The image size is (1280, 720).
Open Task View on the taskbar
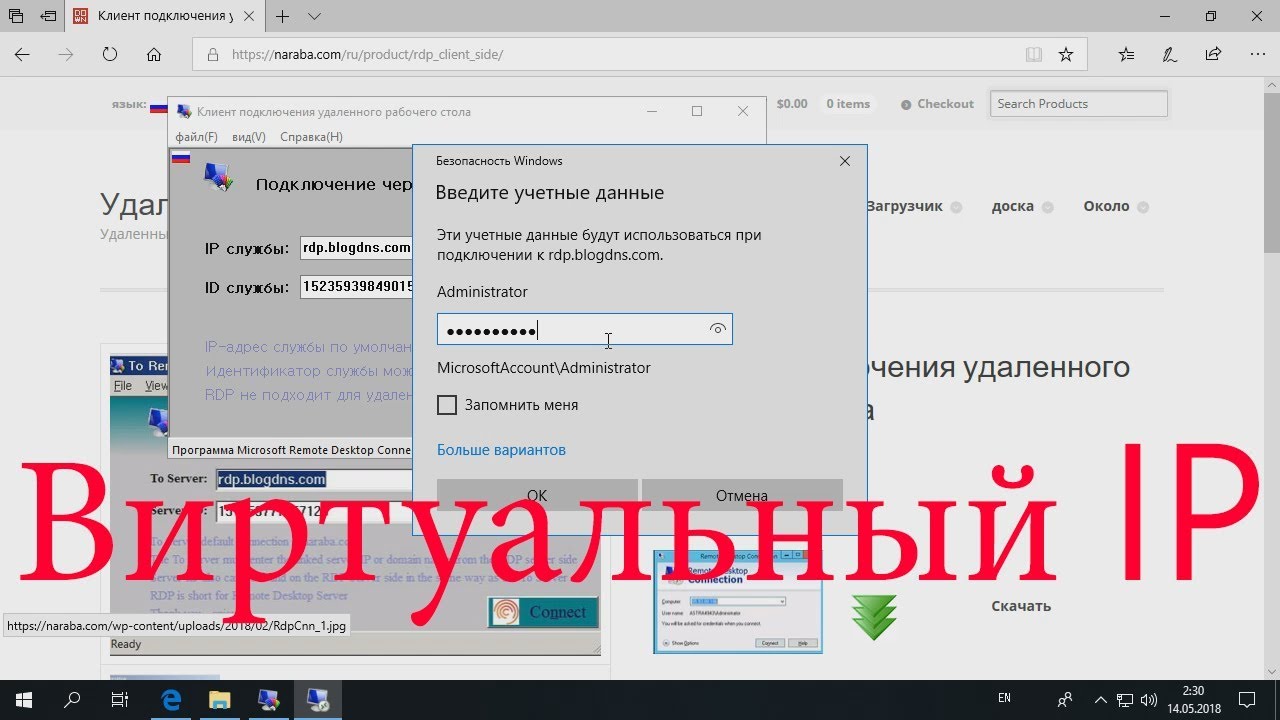pyautogui.click(x=120, y=699)
